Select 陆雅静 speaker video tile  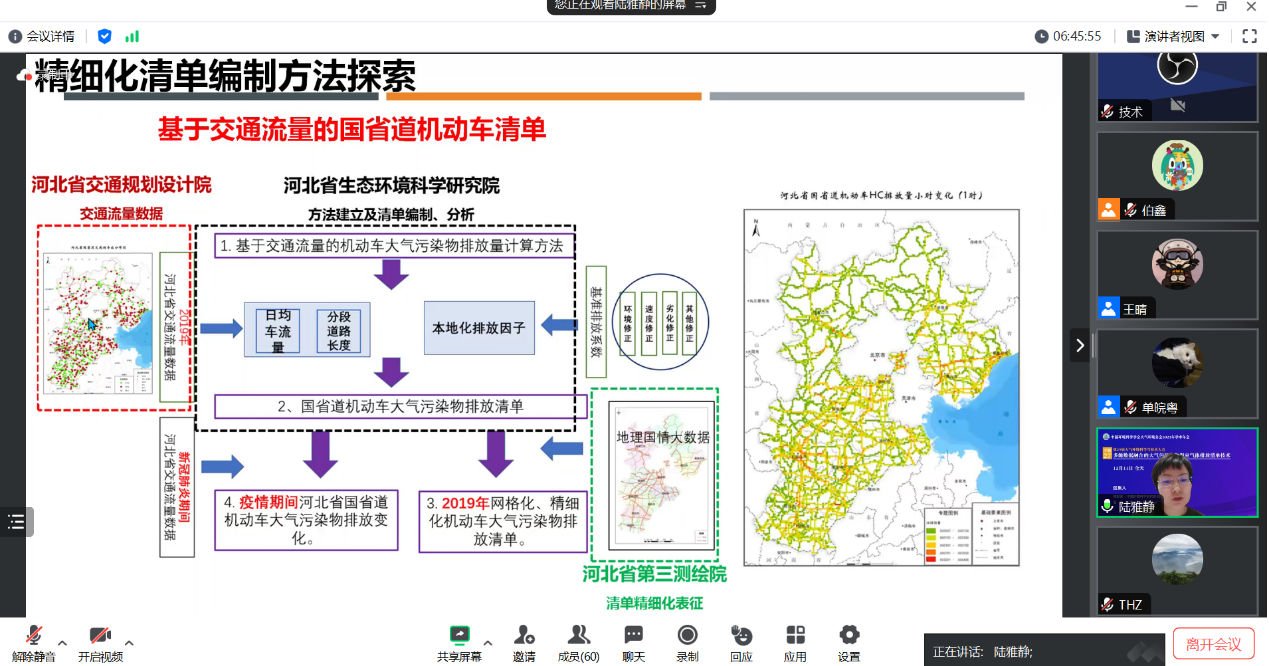[1178, 472]
